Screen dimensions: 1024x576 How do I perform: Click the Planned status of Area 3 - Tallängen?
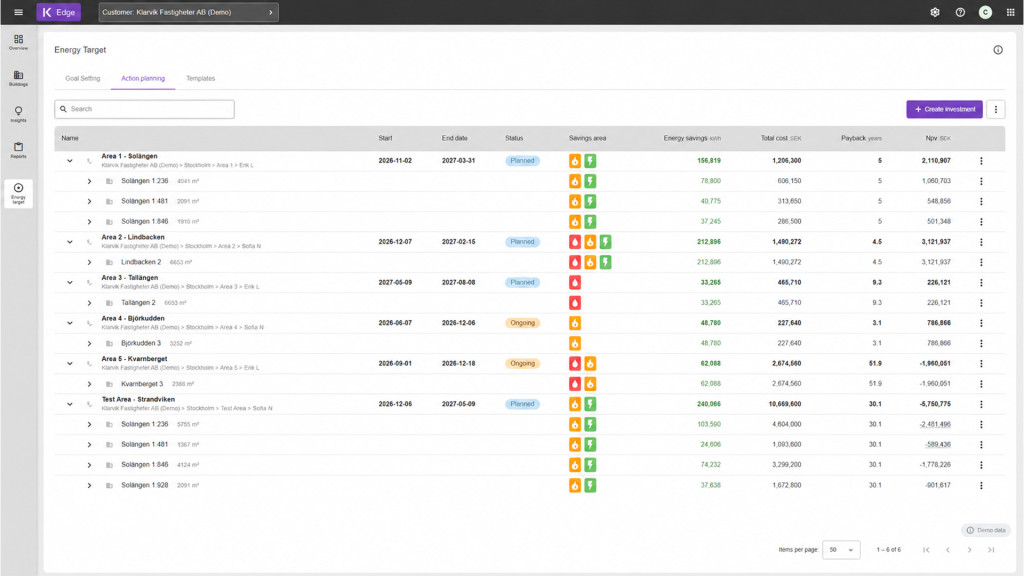(522, 283)
